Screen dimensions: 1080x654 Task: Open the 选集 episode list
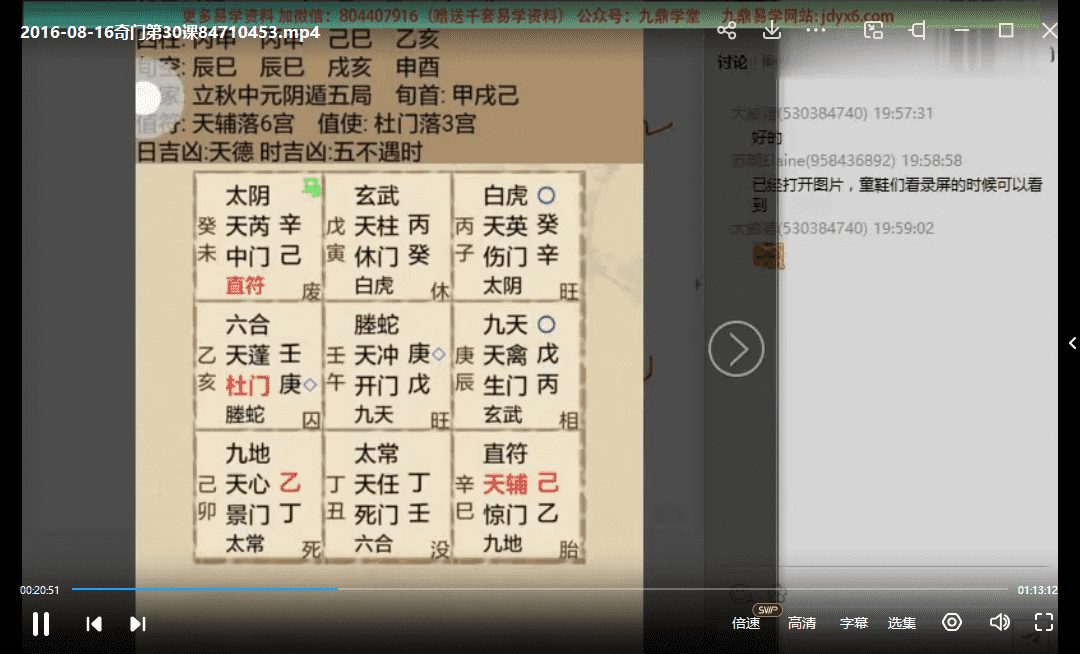901,623
